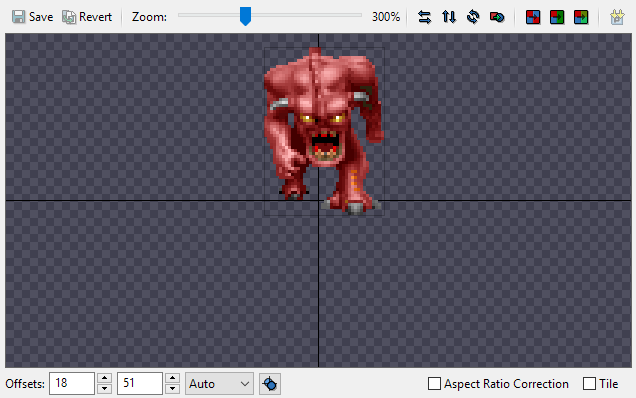Open the graphic format conversion tool
This screenshot has height=398, width=636.
coord(497,17)
